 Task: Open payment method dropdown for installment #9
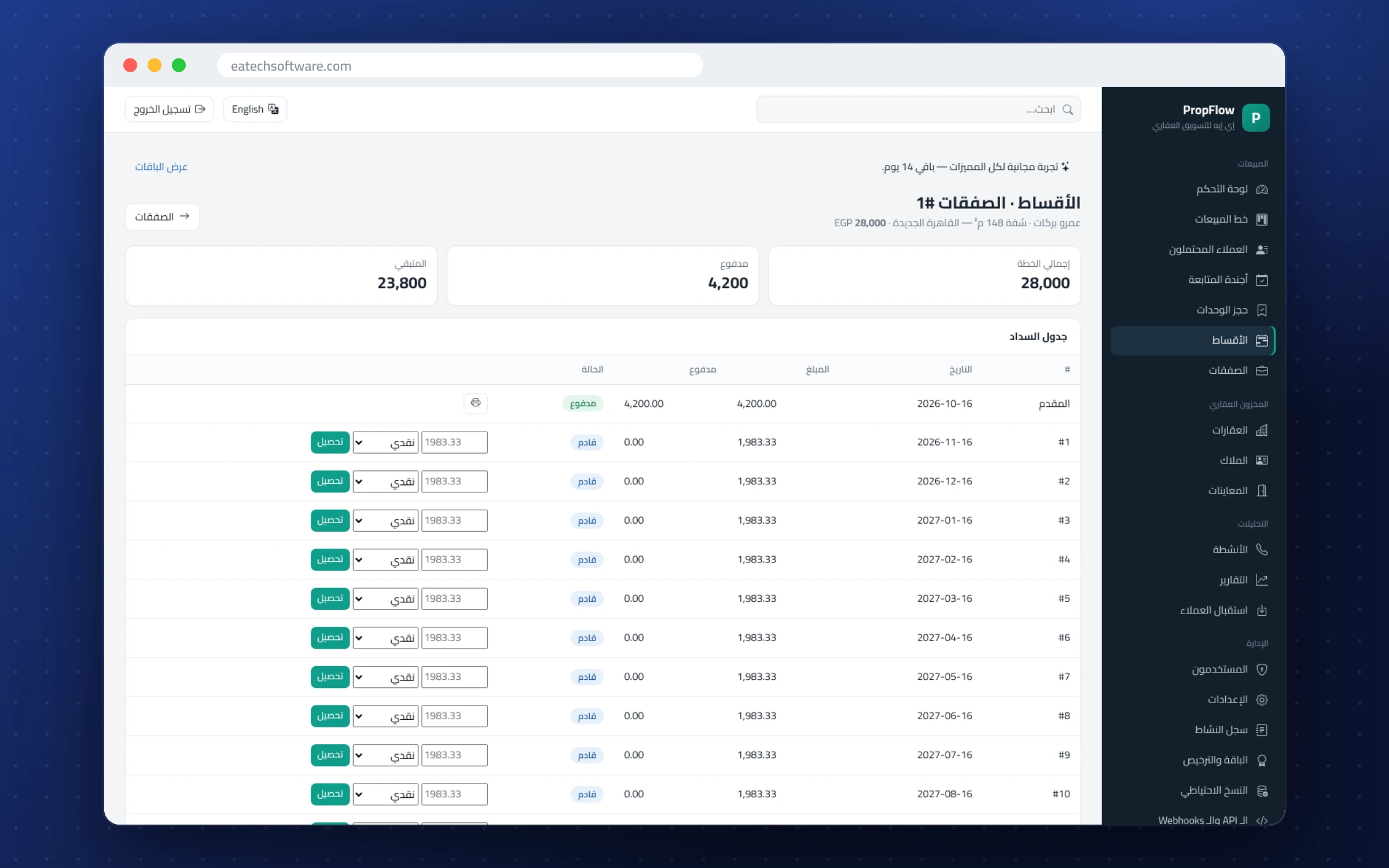pyautogui.click(x=385, y=755)
